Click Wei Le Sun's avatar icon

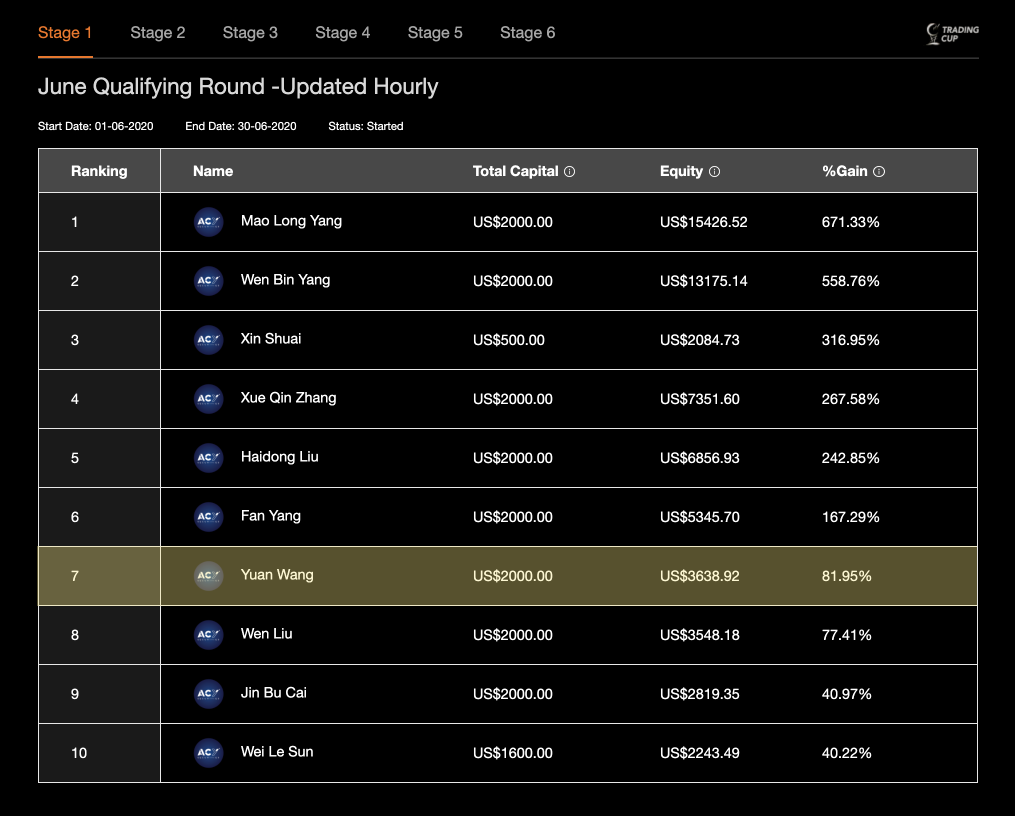click(208, 753)
